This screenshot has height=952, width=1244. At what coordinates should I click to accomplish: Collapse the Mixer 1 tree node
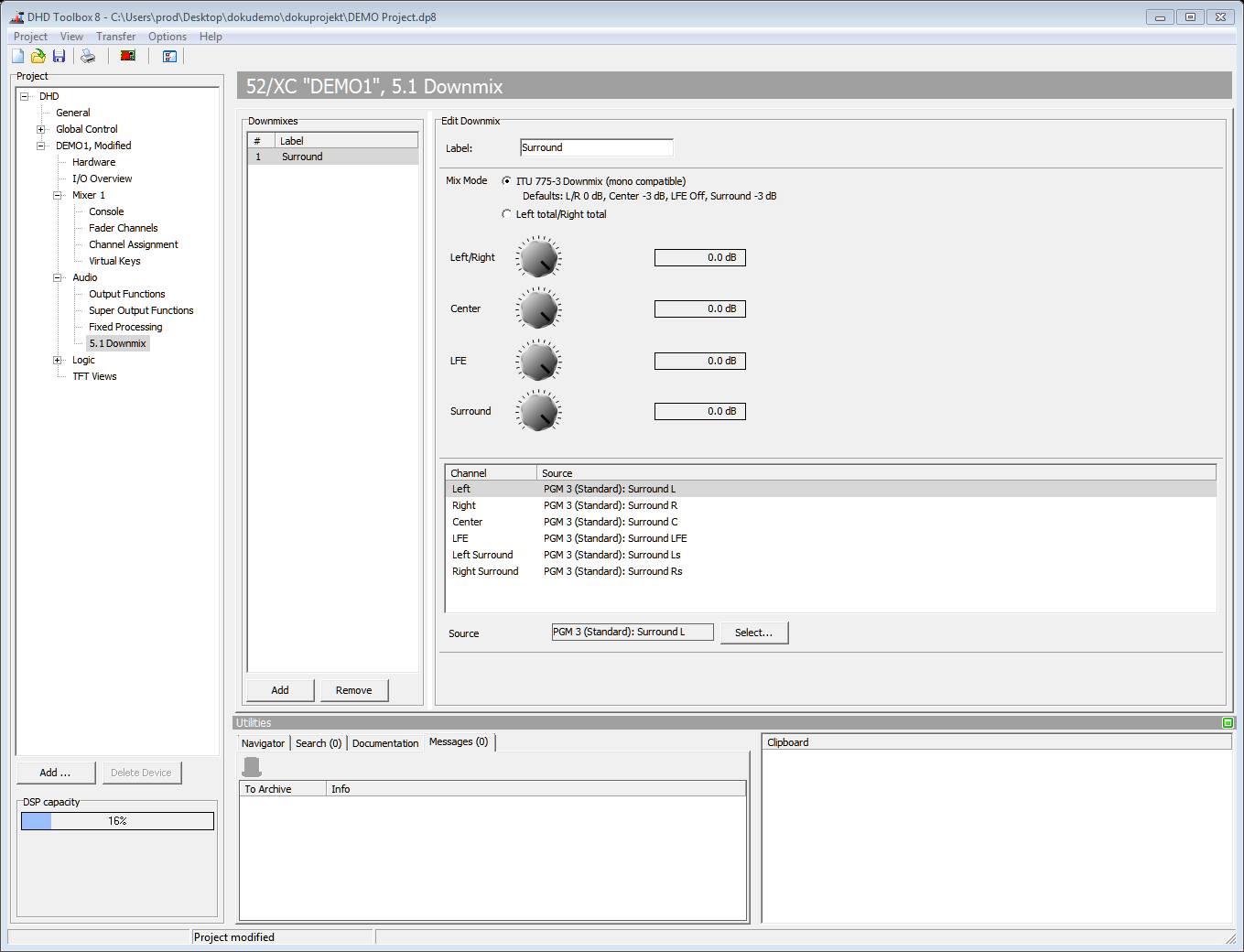click(57, 195)
